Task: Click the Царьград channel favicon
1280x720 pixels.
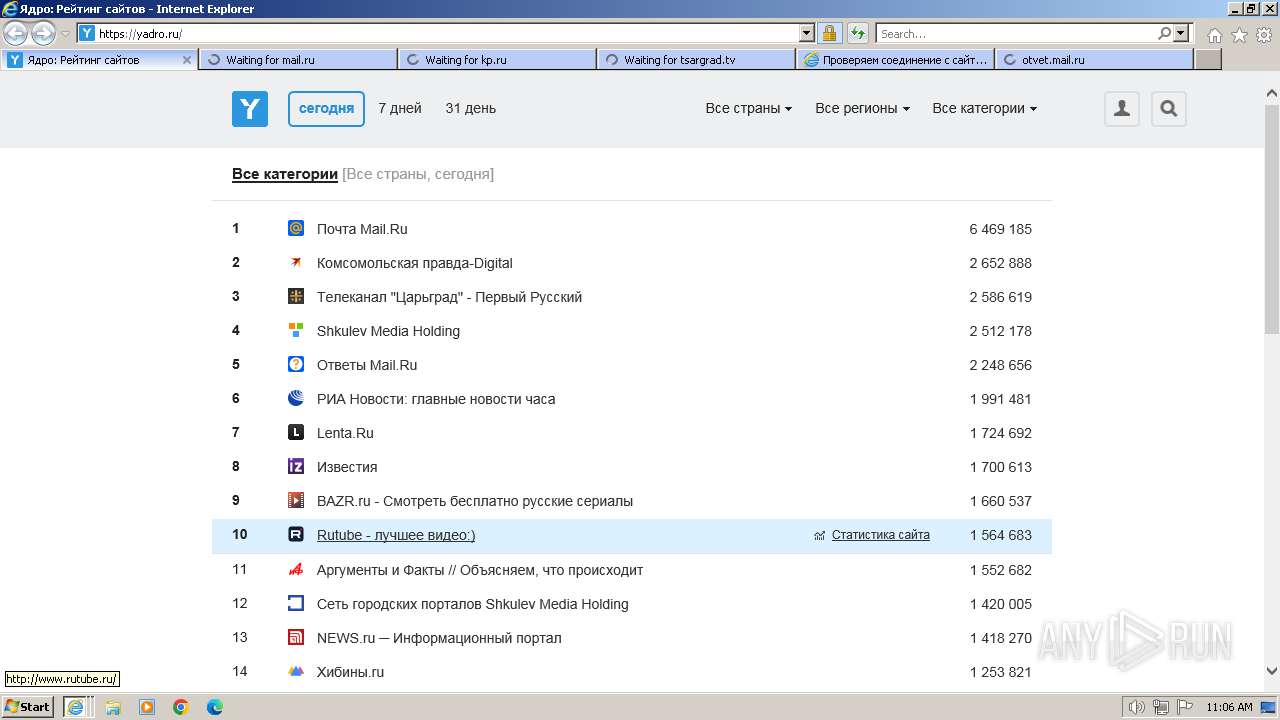Action: click(296, 296)
